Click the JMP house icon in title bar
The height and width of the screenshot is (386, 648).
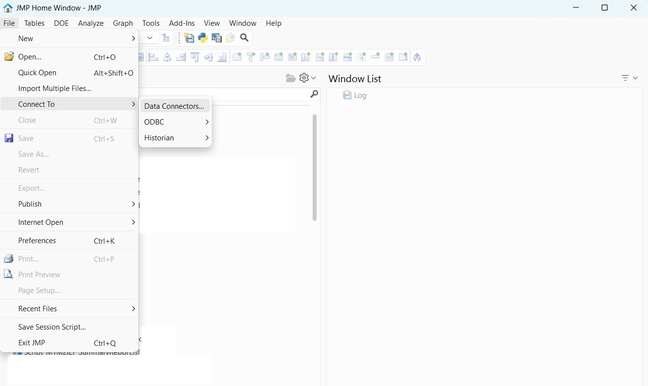pyautogui.click(x=7, y=8)
